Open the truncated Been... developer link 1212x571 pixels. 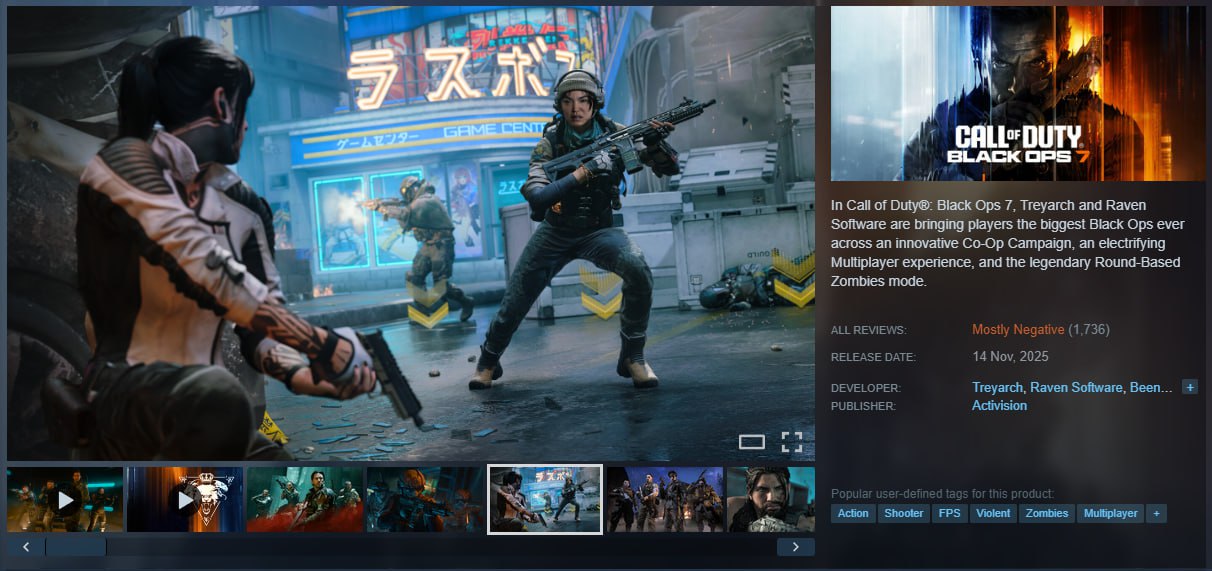tap(1151, 387)
